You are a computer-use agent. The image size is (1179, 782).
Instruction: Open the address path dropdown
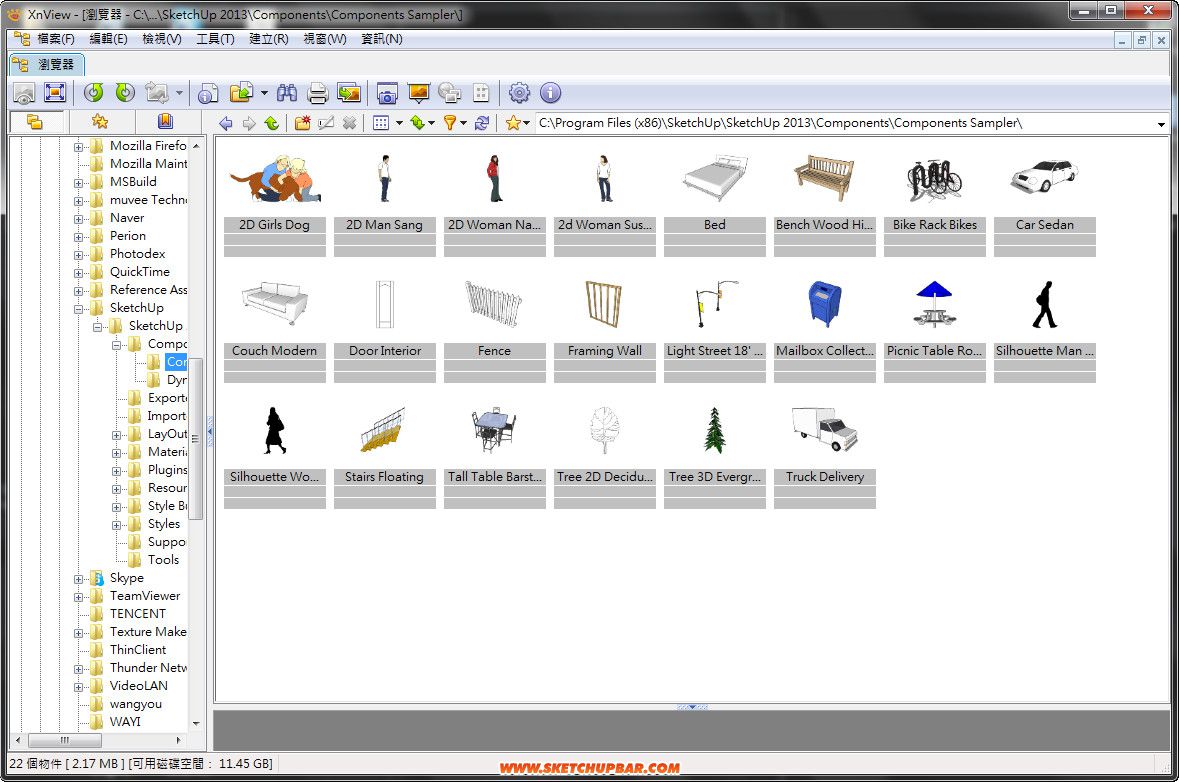tap(1161, 124)
